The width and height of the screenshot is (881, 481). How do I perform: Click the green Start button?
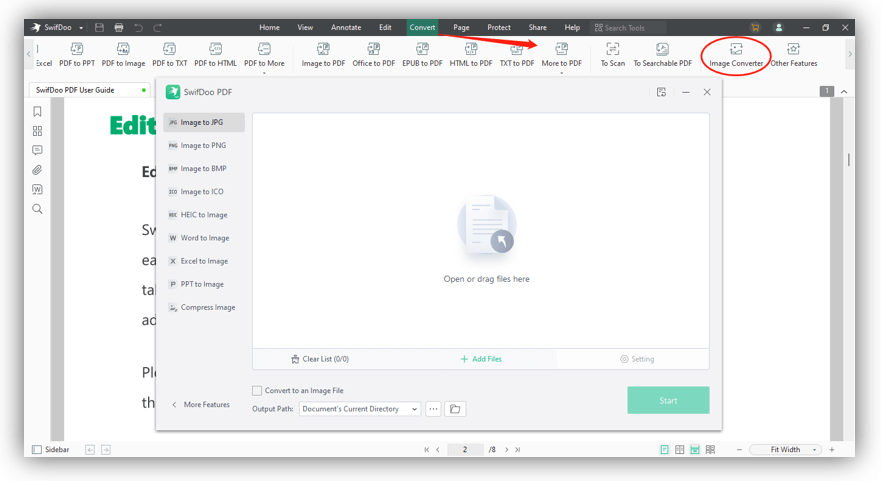click(x=668, y=400)
